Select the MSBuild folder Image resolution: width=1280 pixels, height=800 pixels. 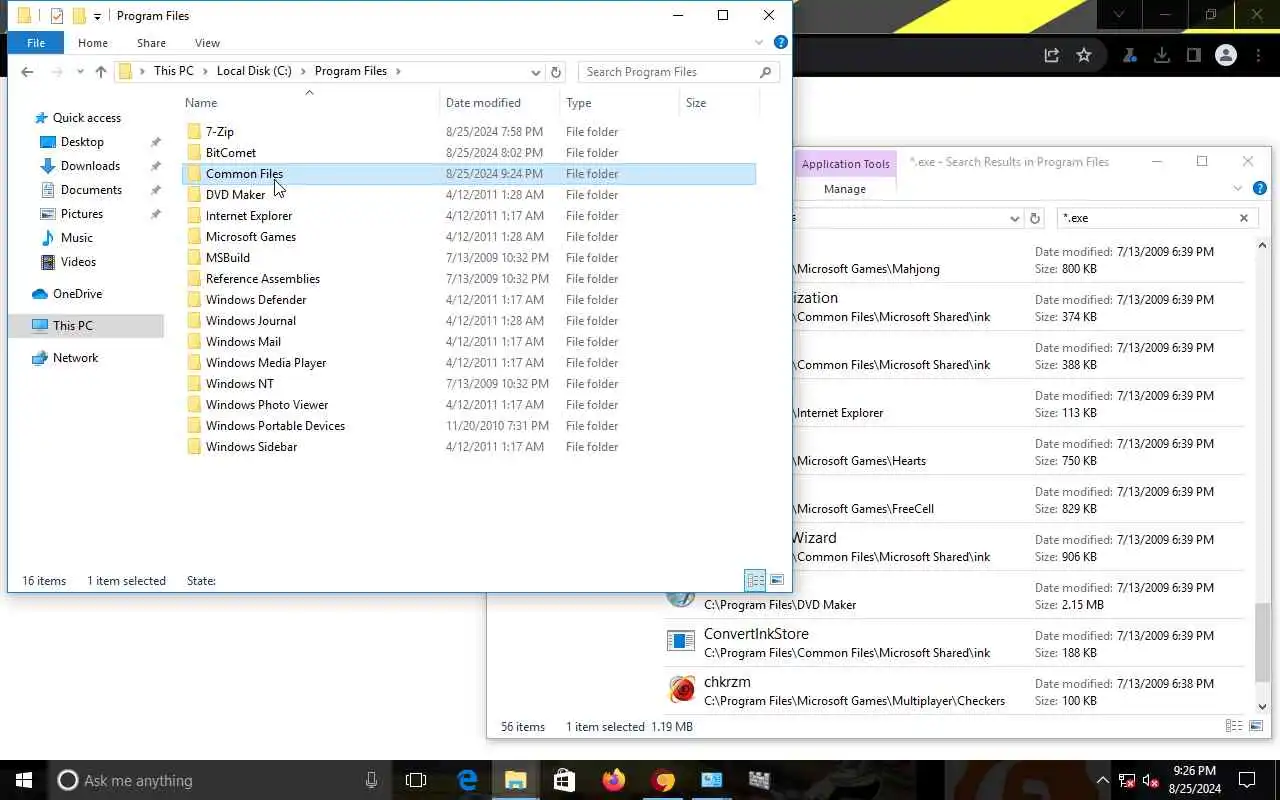tap(470, 258)
